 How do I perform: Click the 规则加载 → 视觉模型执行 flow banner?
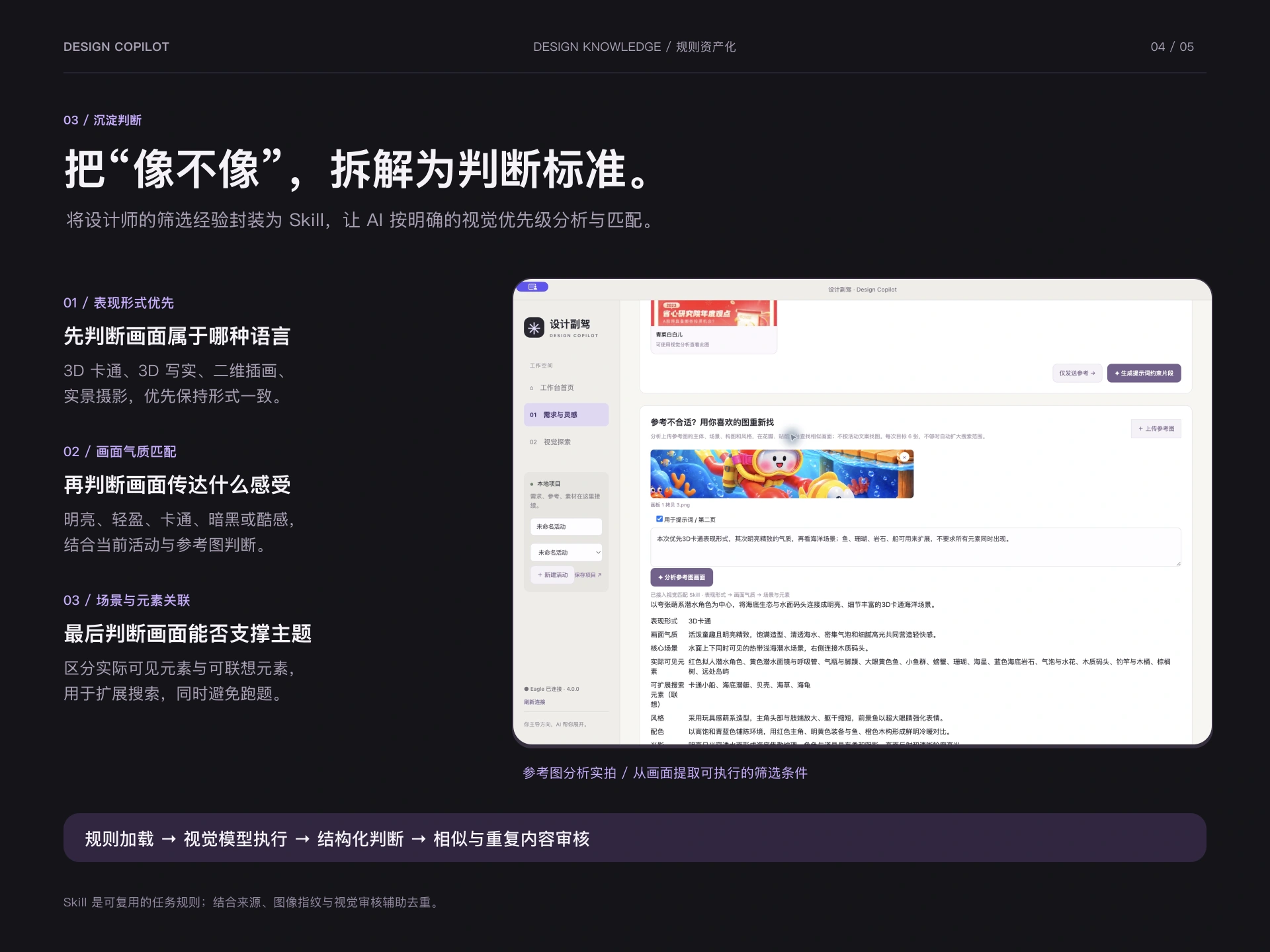click(x=635, y=838)
